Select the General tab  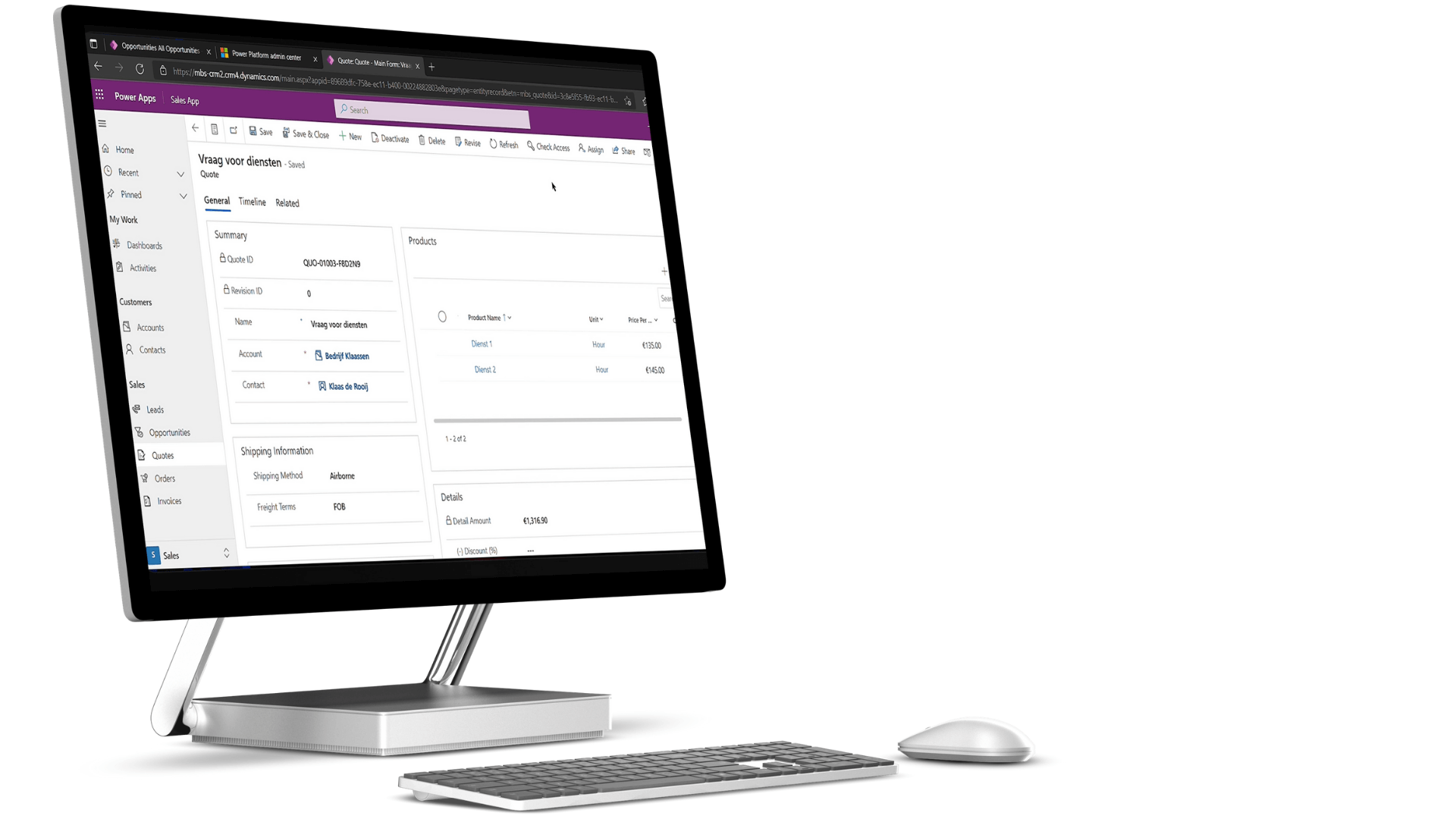[217, 201]
